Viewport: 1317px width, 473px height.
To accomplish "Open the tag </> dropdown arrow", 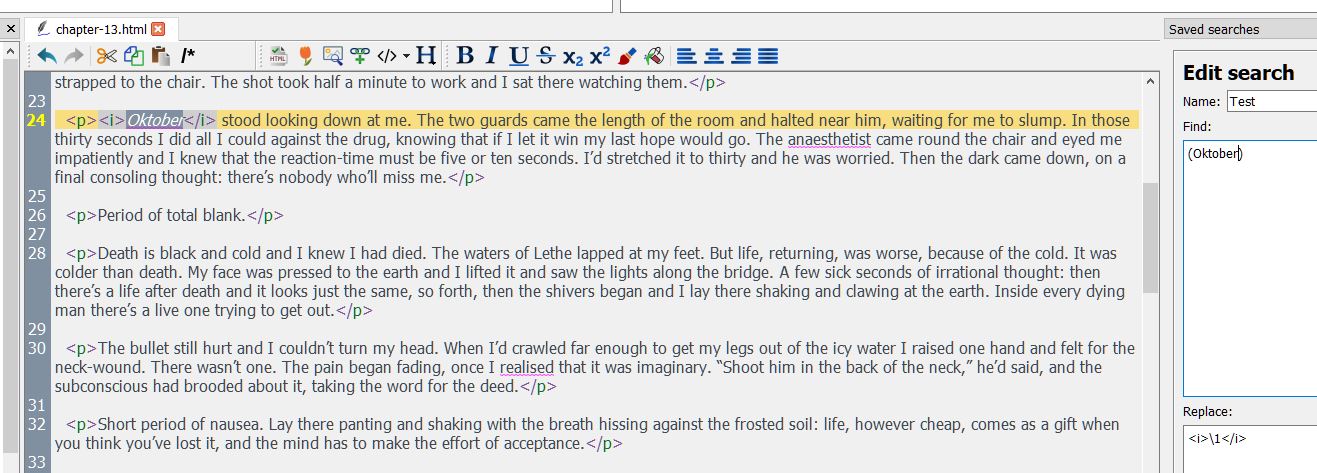I will 406,56.
